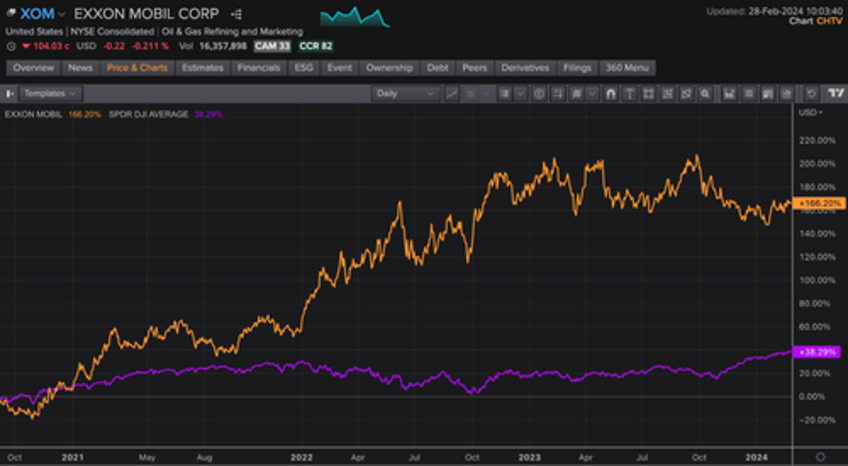
Task: Click the link-shape tool icon
Action: (686, 94)
